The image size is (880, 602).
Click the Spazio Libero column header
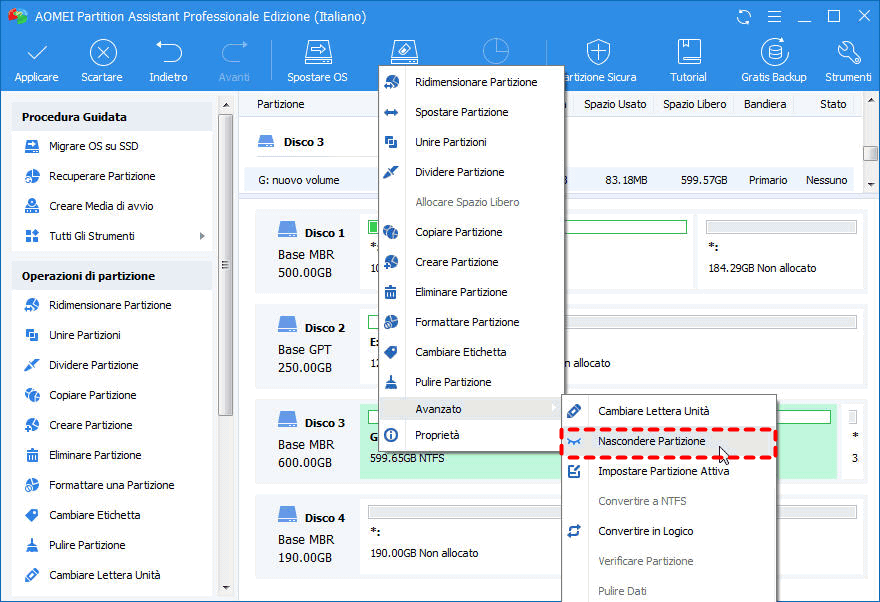pos(694,104)
